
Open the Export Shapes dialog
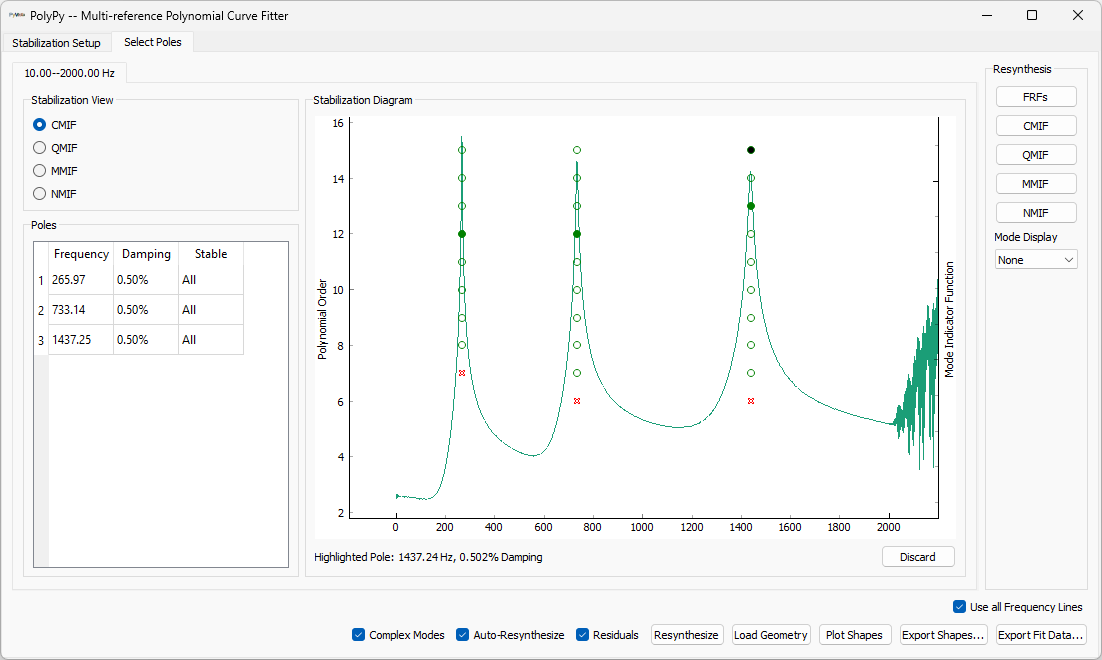[x=943, y=635]
